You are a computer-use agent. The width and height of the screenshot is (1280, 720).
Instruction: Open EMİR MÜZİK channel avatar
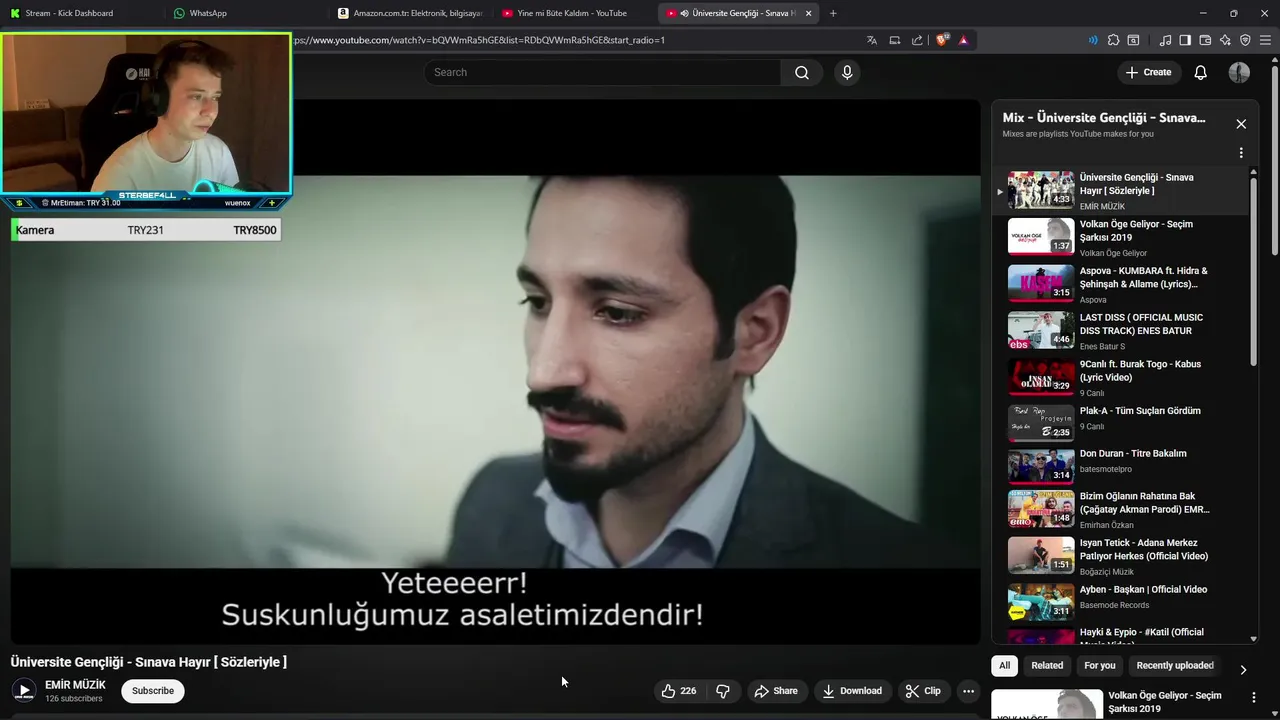(x=24, y=691)
